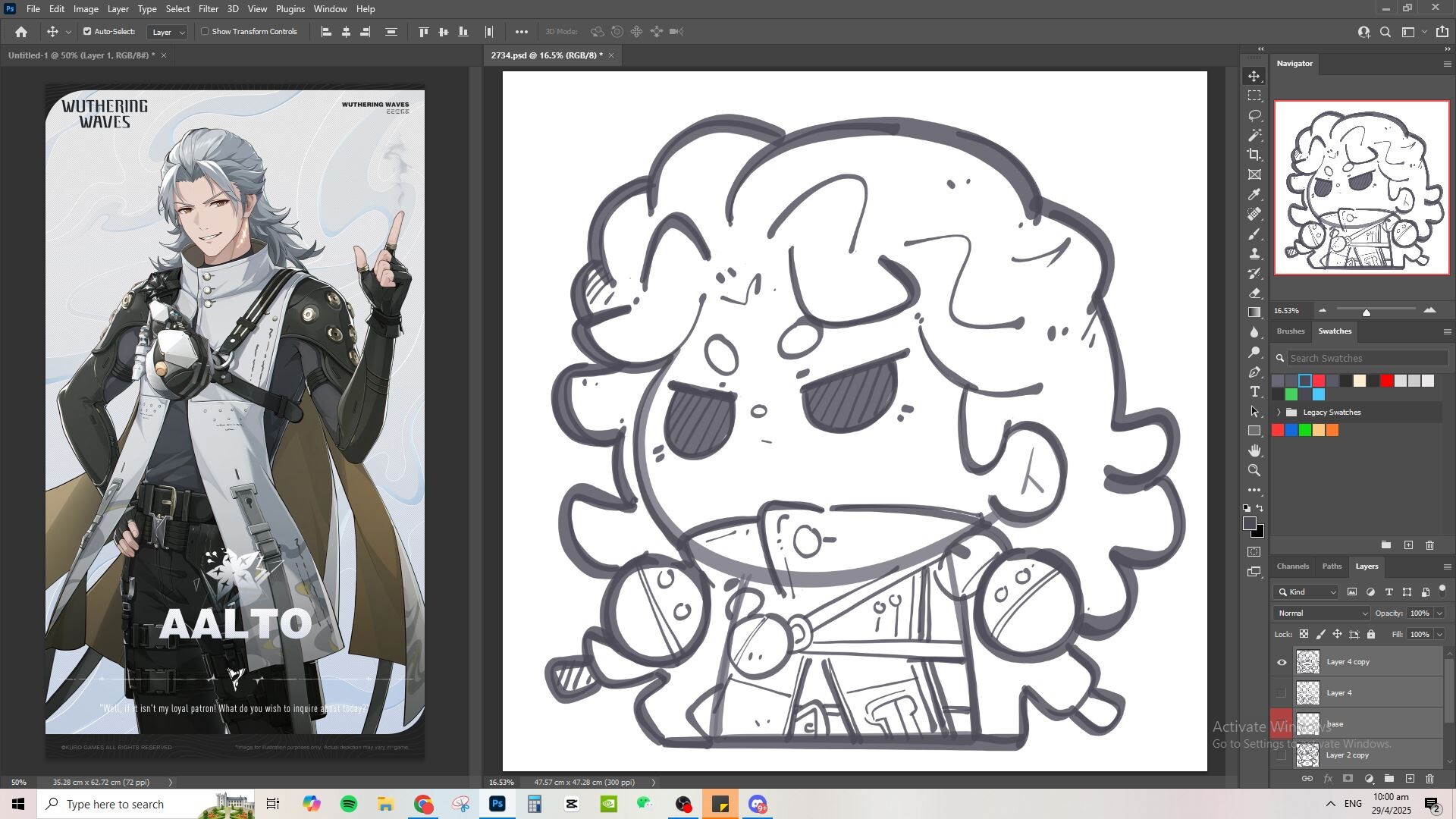This screenshot has width=1456, height=819.
Task: Open the Navigator panel menu
Action: pyautogui.click(x=1447, y=64)
